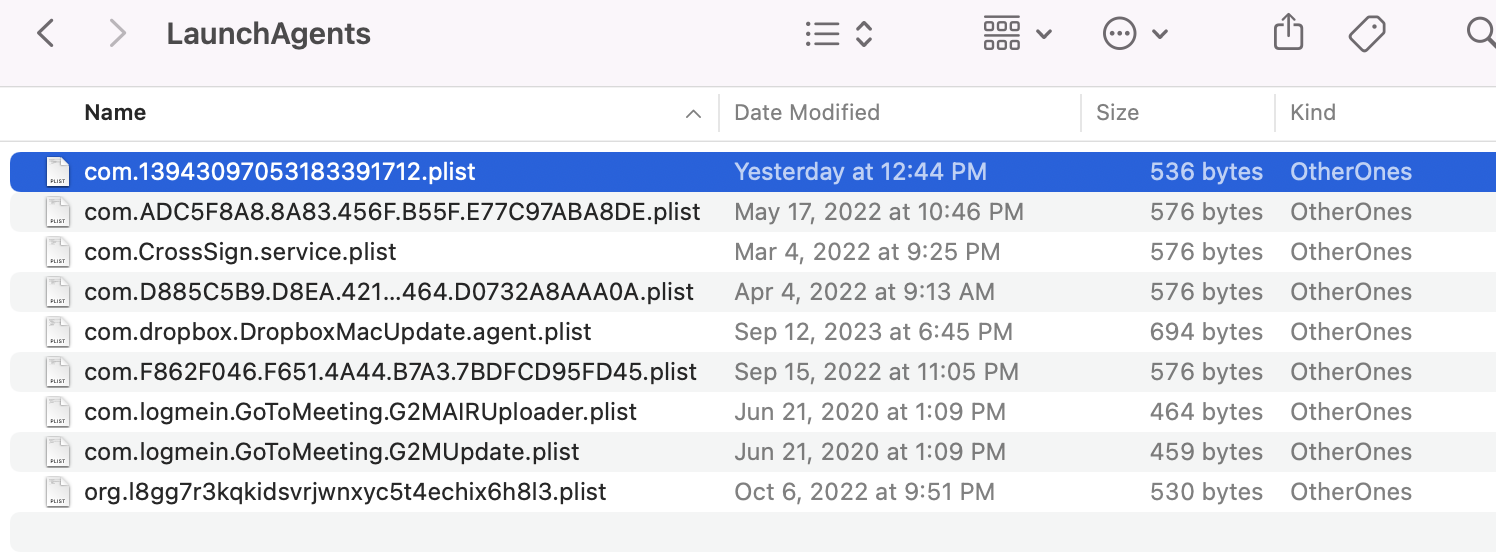Click the search magnifier icon
The width and height of the screenshot is (1496, 554).
[1480, 34]
